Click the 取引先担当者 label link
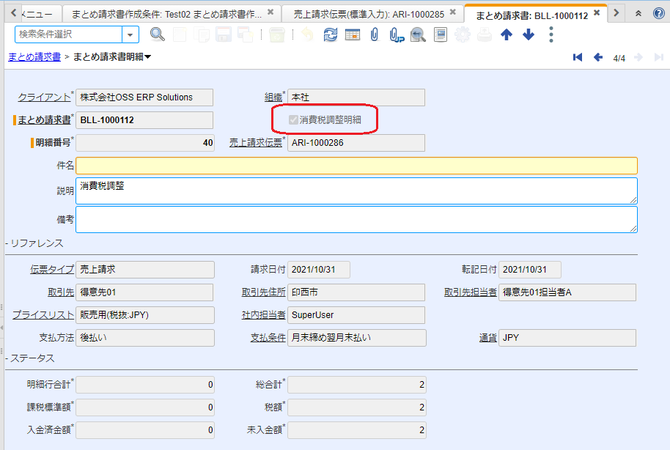Image resolution: width=670 pixels, height=450 pixels. click(470, 292)
